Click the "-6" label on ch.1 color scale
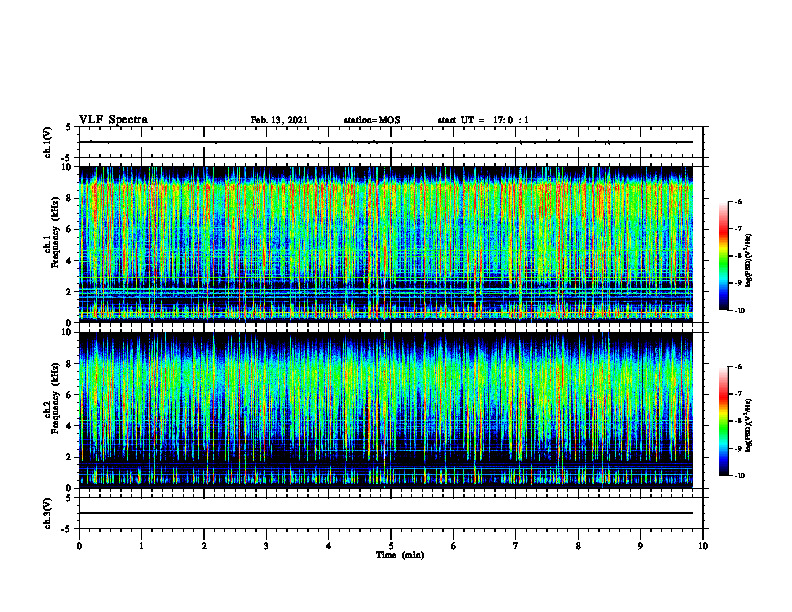This screenshot has height=612, width=792. point(738,202)
